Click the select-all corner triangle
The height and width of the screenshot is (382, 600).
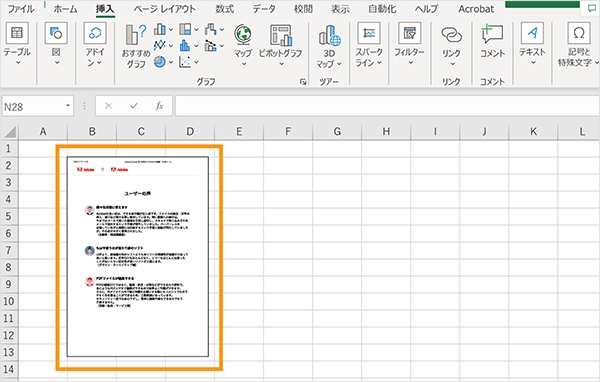(x=10, y=132)
